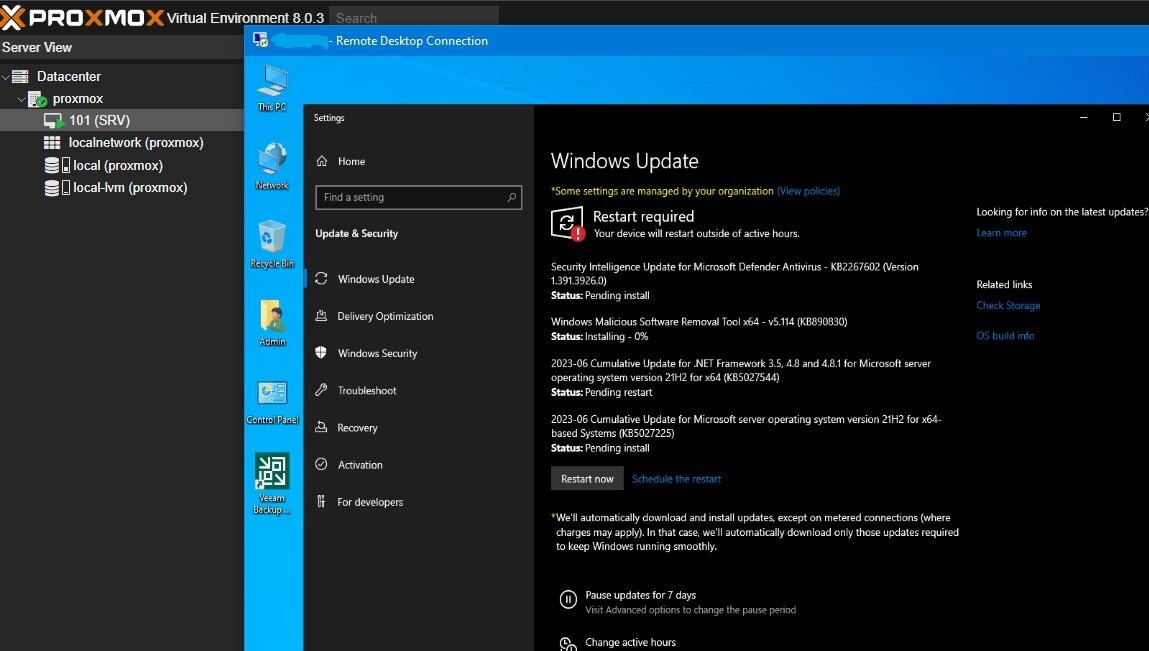The width and height of the screenshot is (1149, 651).
Task: Click the Delivery Optimization icon
Action: 321,316
